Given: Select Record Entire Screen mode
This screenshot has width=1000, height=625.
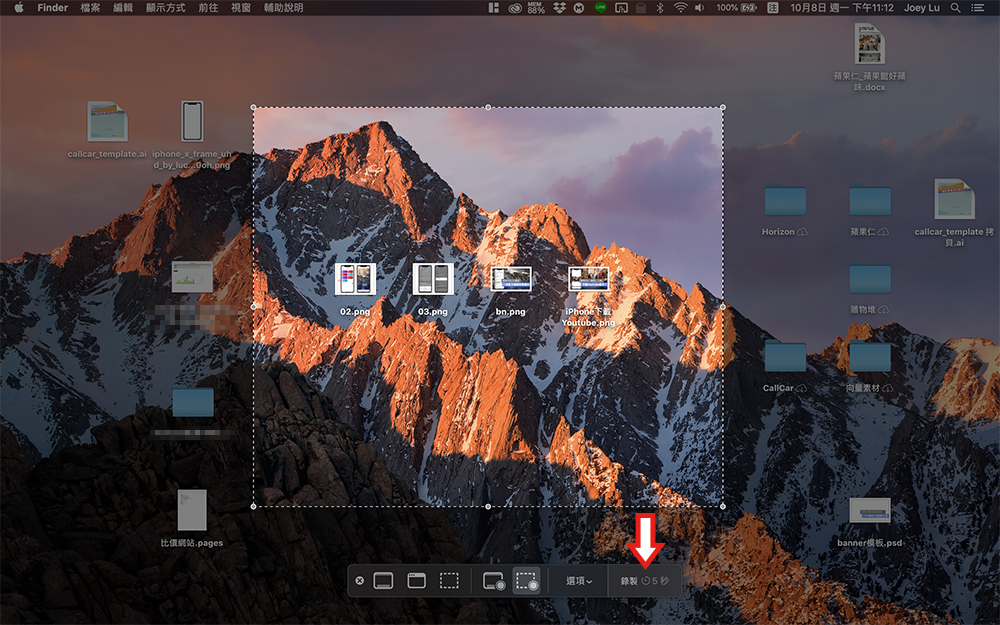Looking at the screenshot, I should (494, 581).
